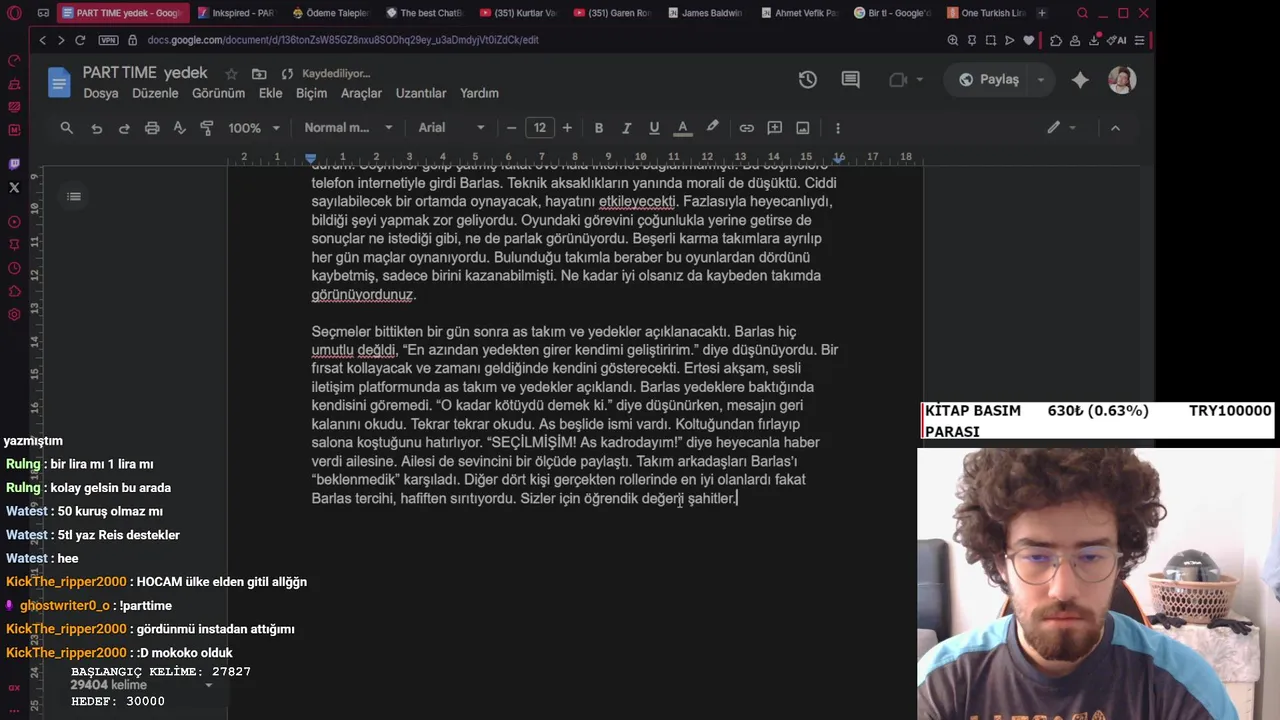Switch to the Ödeme Talepleri tab
Screen dimensions: 1280x720
331,13
